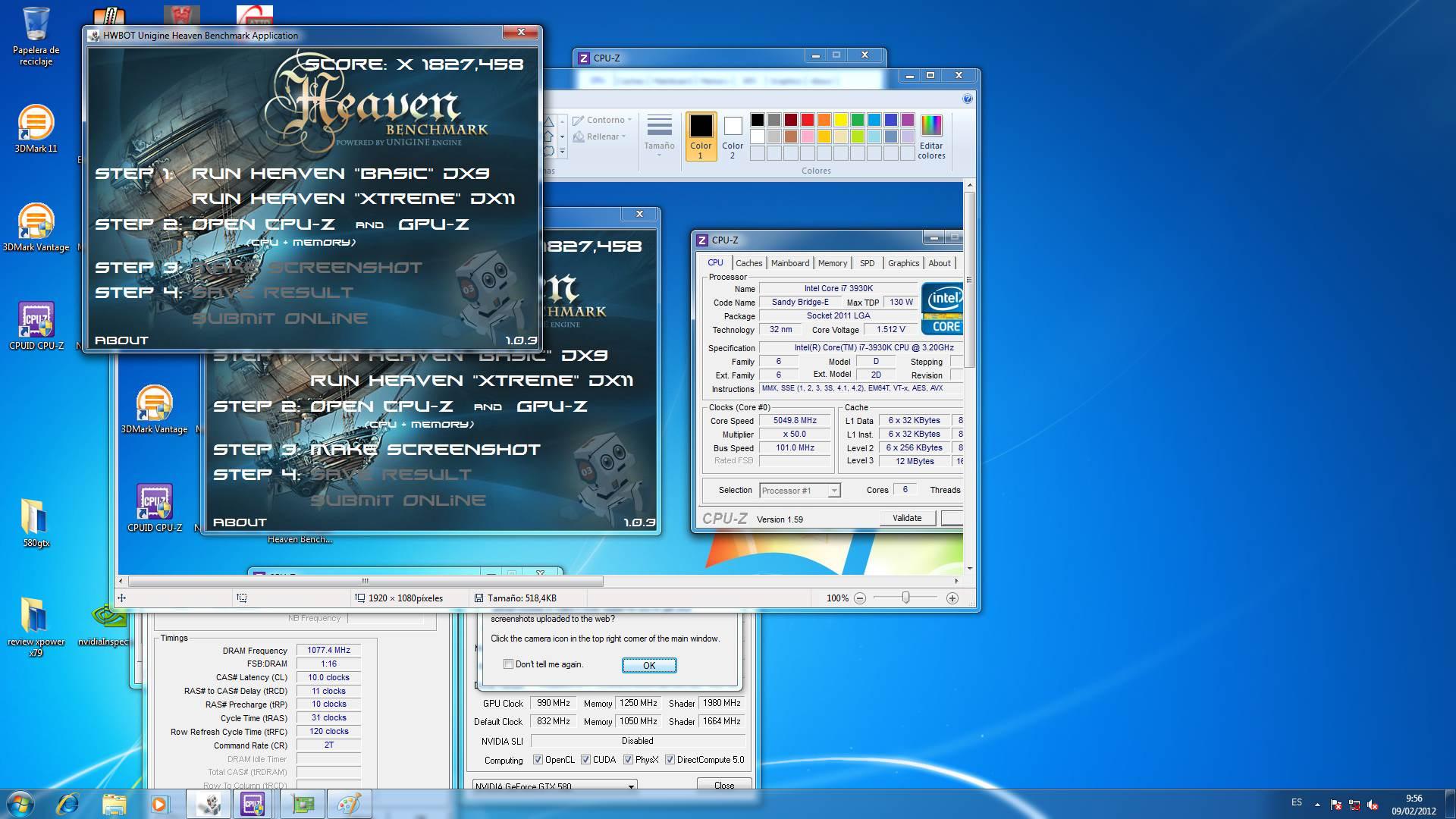Toggle the CUDA checkbox in GPU-Z
Screen dimensions: 1456x819
click(585, 760)
